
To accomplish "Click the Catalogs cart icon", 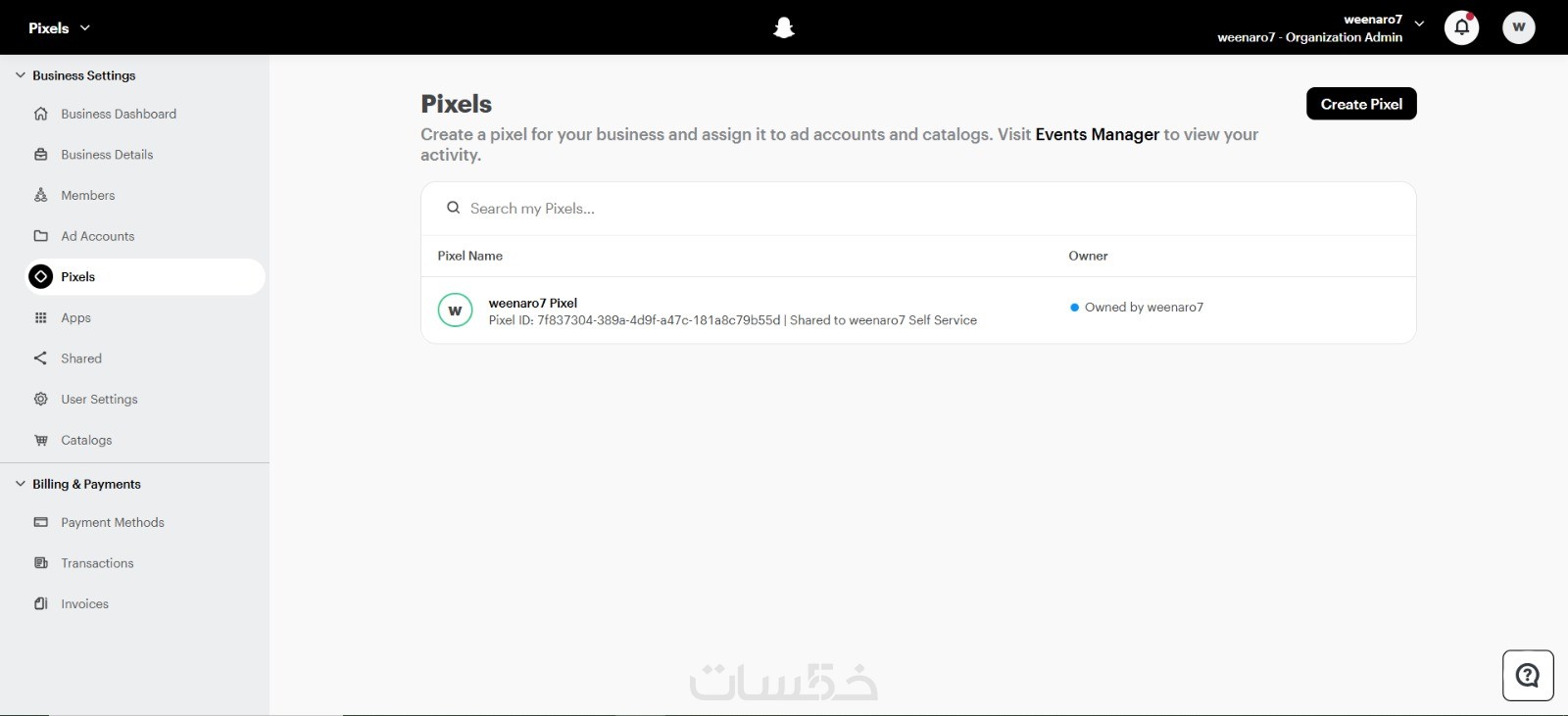I will pos(41,440).
